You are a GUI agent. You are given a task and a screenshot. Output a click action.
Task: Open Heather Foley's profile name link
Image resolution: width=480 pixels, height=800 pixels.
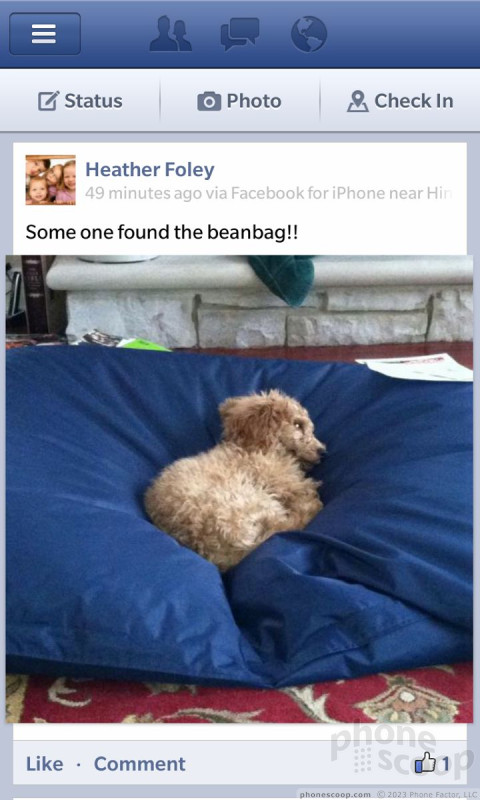(x=149, y=169)
